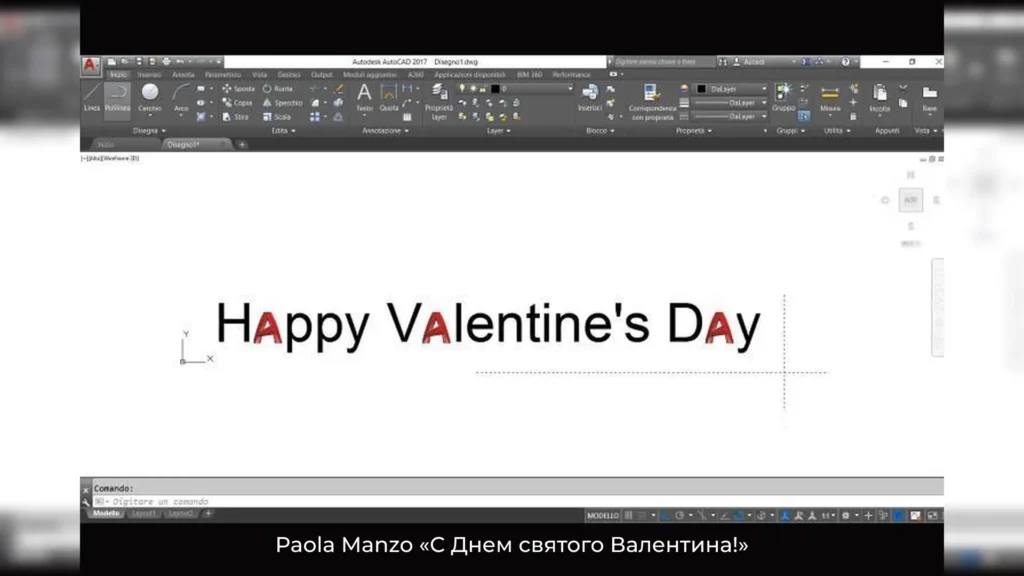Click the Inserisci block icon
Viewport: 1024px width, 576px height.
(590, 97)
